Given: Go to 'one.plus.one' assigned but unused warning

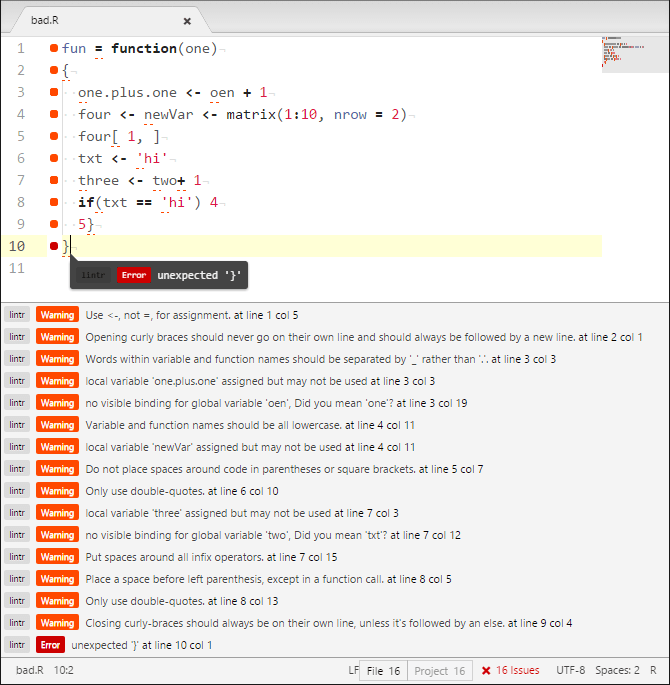Looking at the screenshot, I should [260, 381].
